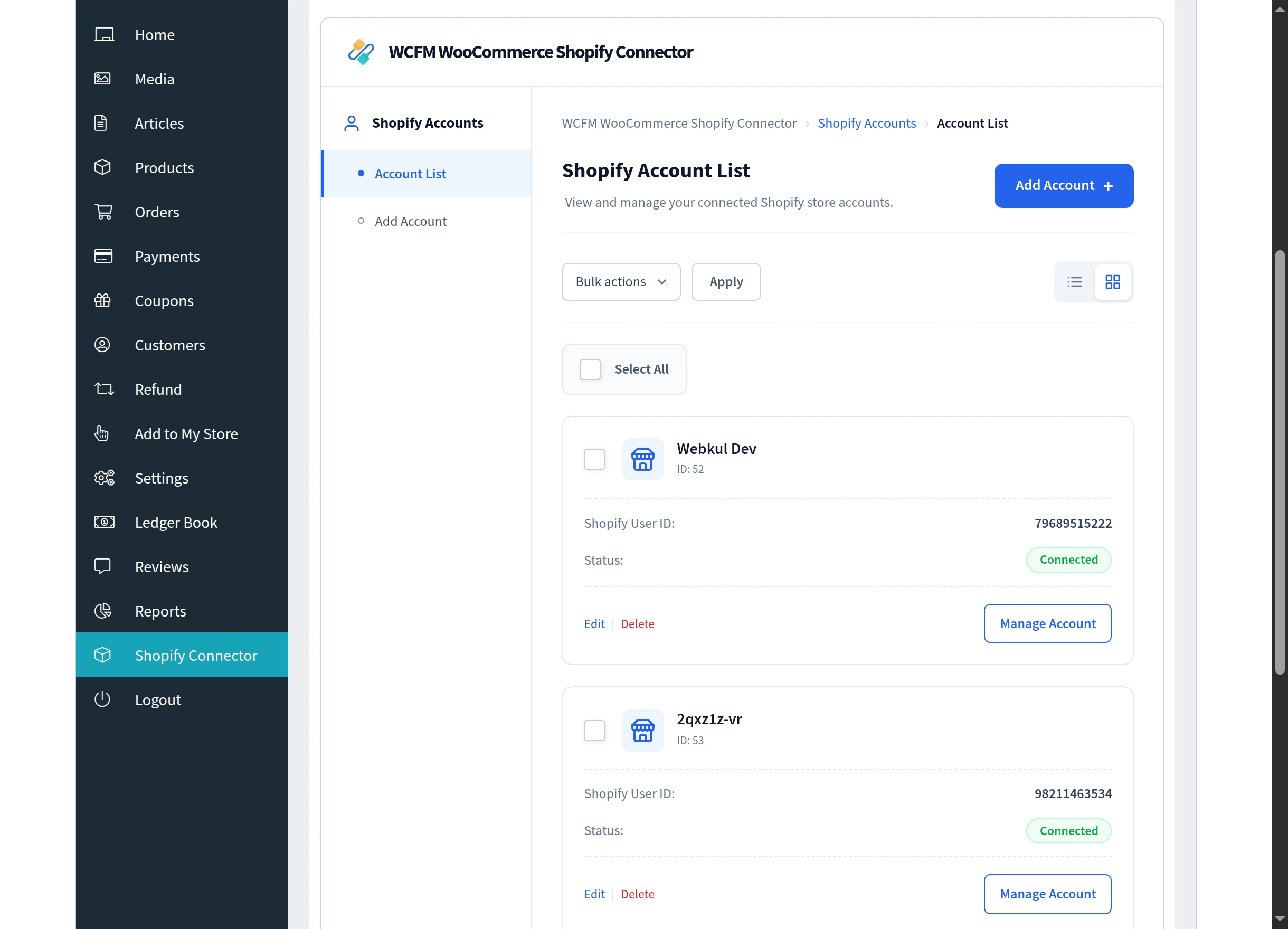Click the page vertical scrollbar thumb
1288x929 pixels.
coord(1280,462)
